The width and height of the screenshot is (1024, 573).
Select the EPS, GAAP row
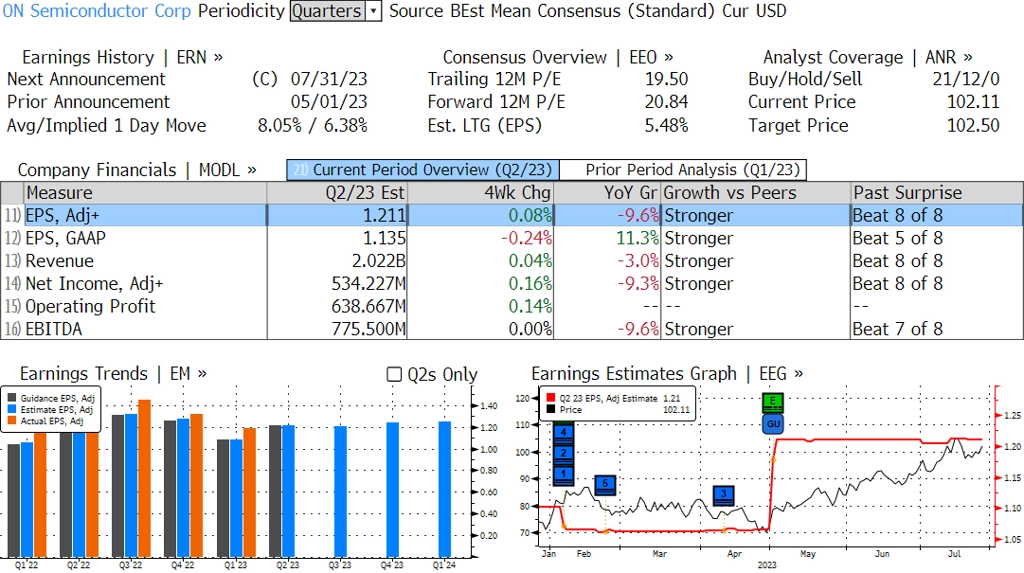[x=512, y=238]
